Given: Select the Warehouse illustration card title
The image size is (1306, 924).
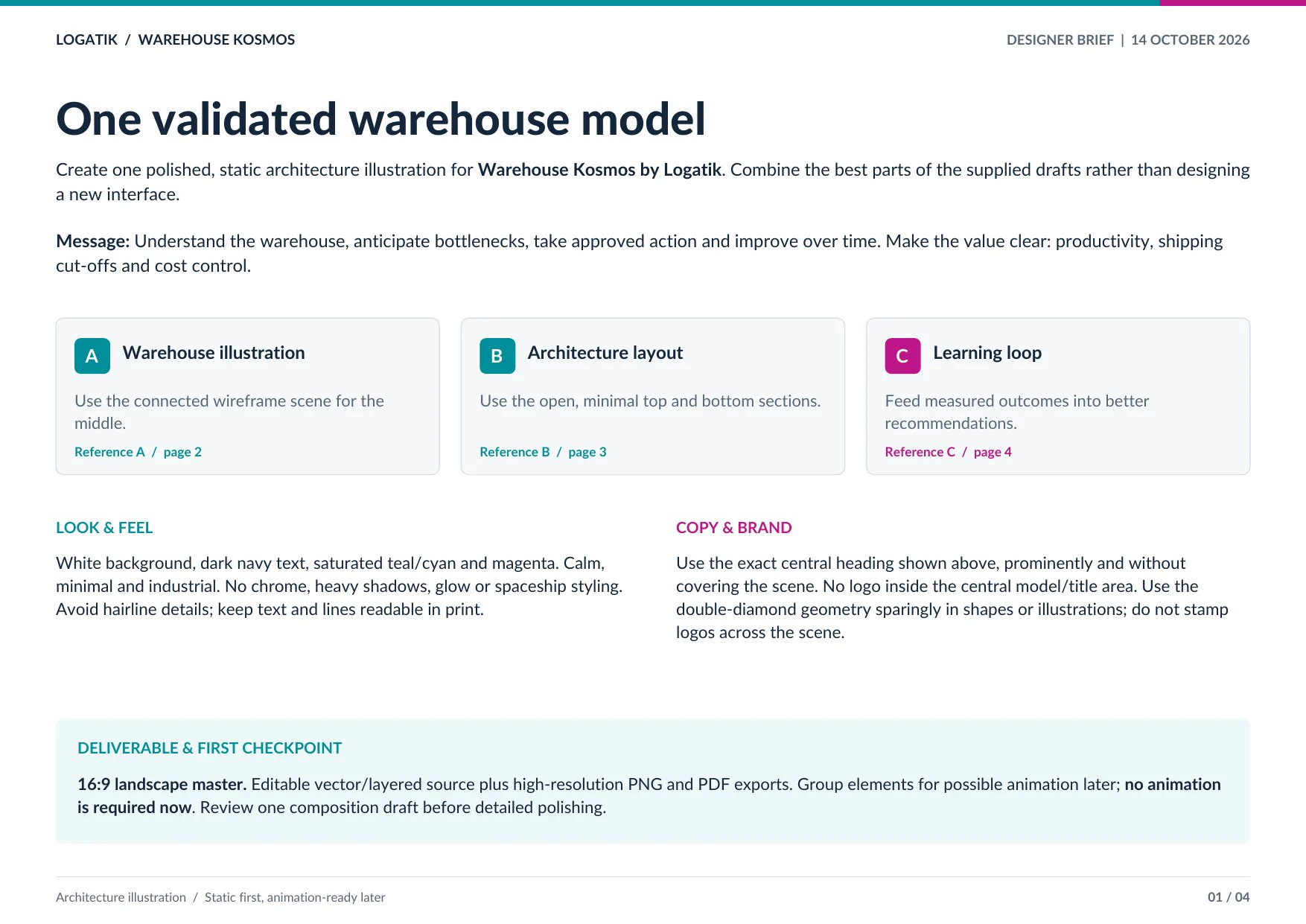Looking at the screenshot, I should tap(214, 353).
